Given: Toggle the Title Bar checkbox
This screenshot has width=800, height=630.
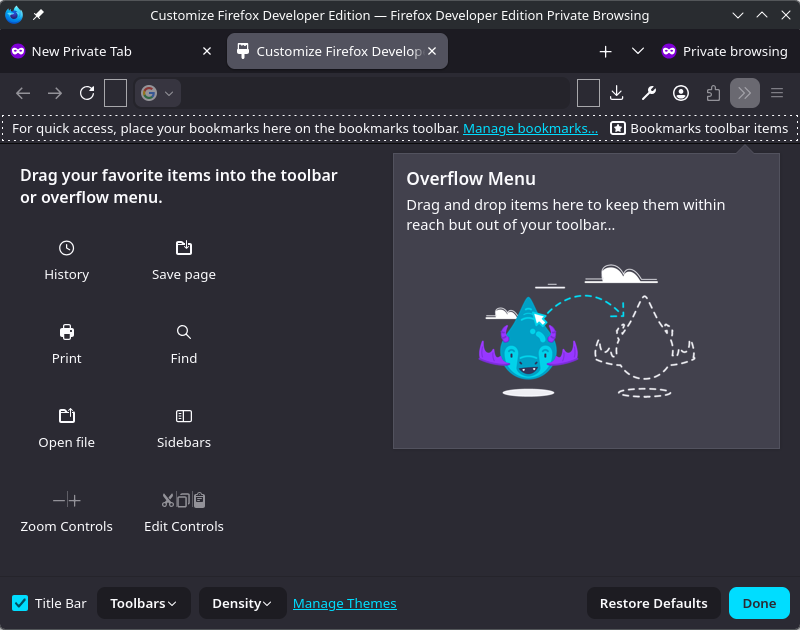Looking at the screenshot, I should [x=20, y=603].
